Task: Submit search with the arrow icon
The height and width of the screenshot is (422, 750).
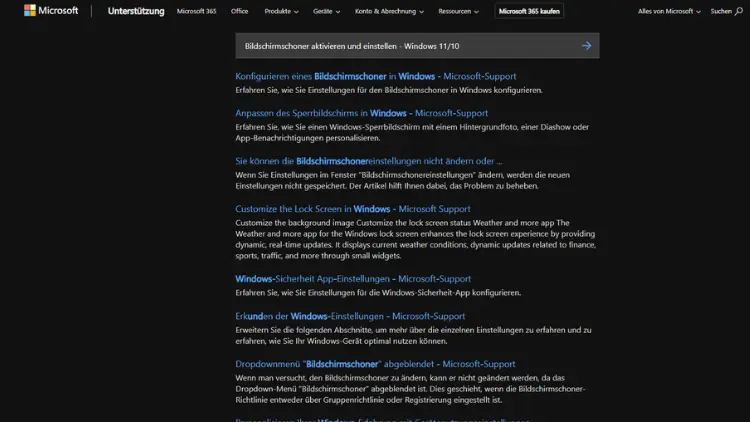Action: tap(586, 46)
